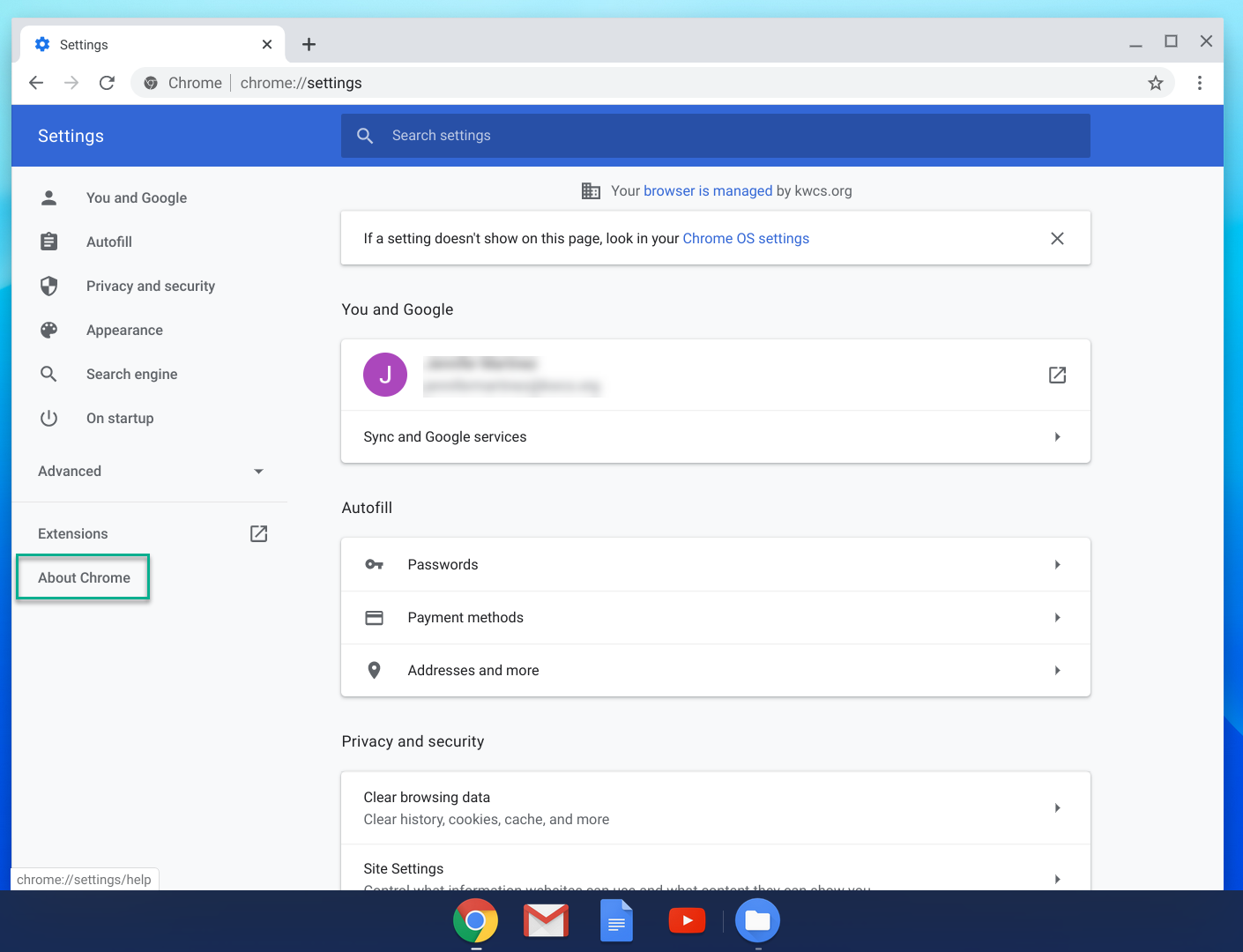Expand the Clear browsing data arrow

(1057, 807)
